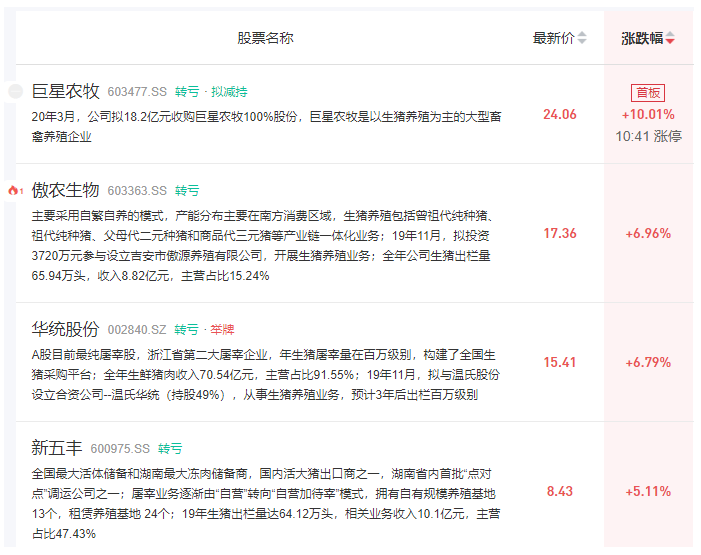The height and width of the screenshot is (555, 701).
Task: Click the +5.11% change value
Action: (648, 491)
